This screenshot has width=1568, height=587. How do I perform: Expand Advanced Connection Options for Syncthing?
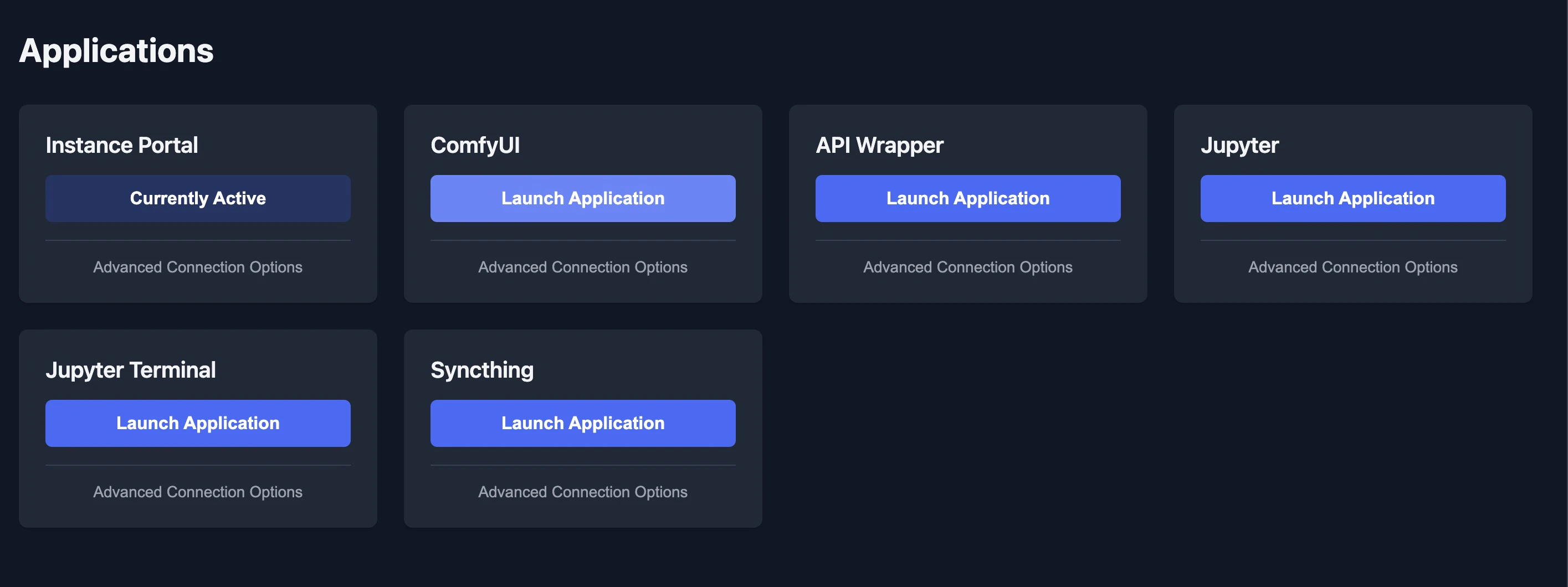[582, 492]
